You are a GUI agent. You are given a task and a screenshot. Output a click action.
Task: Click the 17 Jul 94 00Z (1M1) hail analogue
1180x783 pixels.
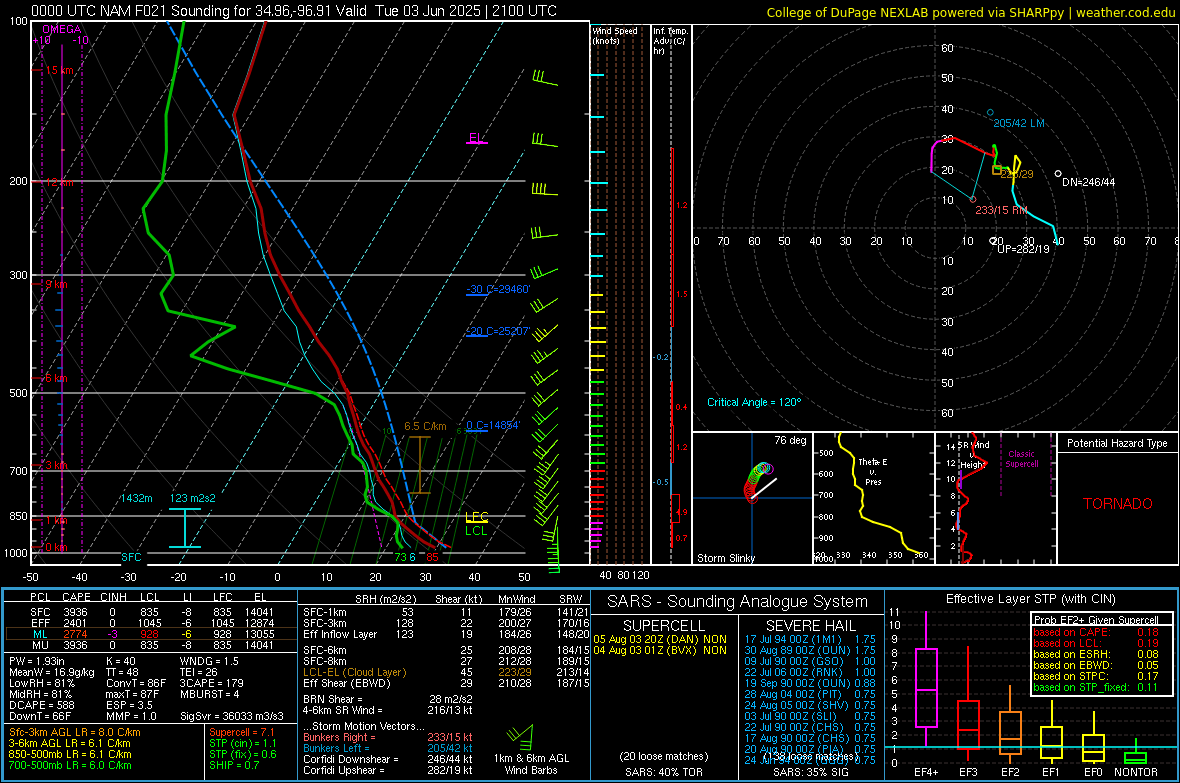tap(810, 639)
